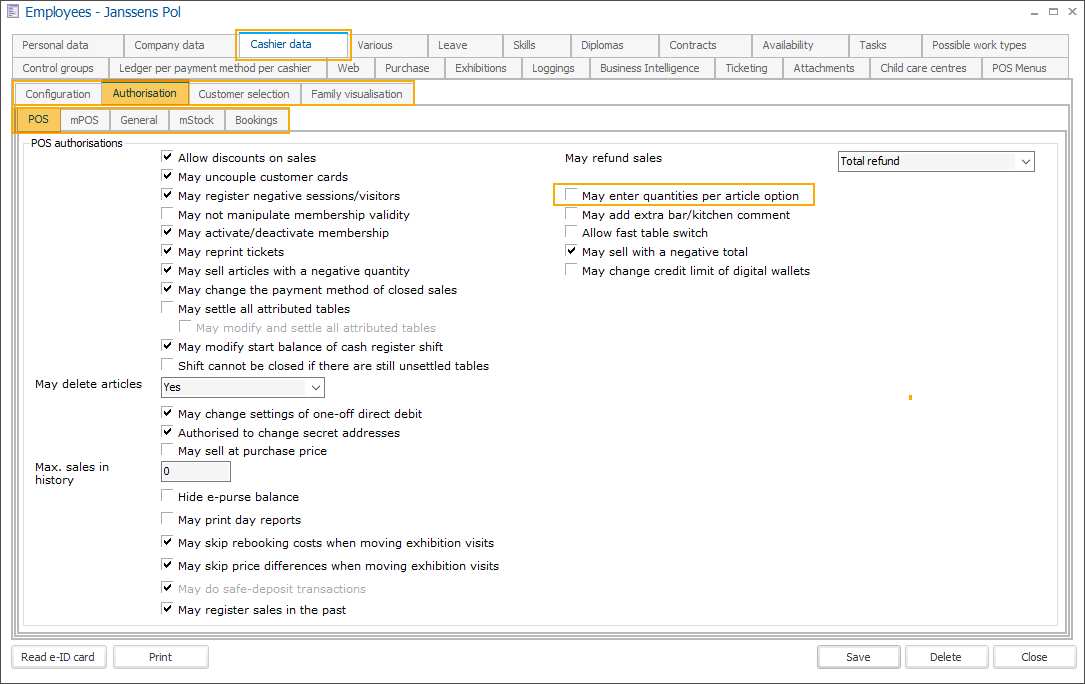Click the Employees window title icon
Image resolution: width=1085 pixels, height=684 pixels.
12,13
